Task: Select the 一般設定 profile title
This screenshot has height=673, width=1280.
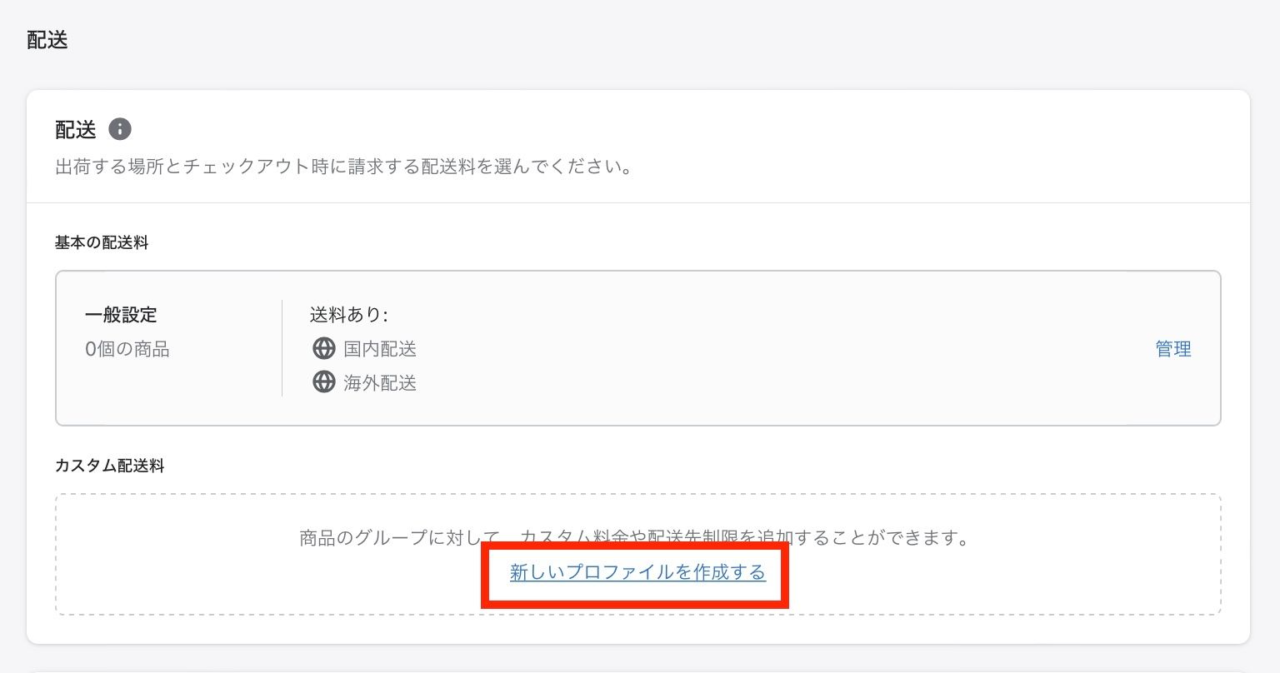Action: click(x=121, y=315)
